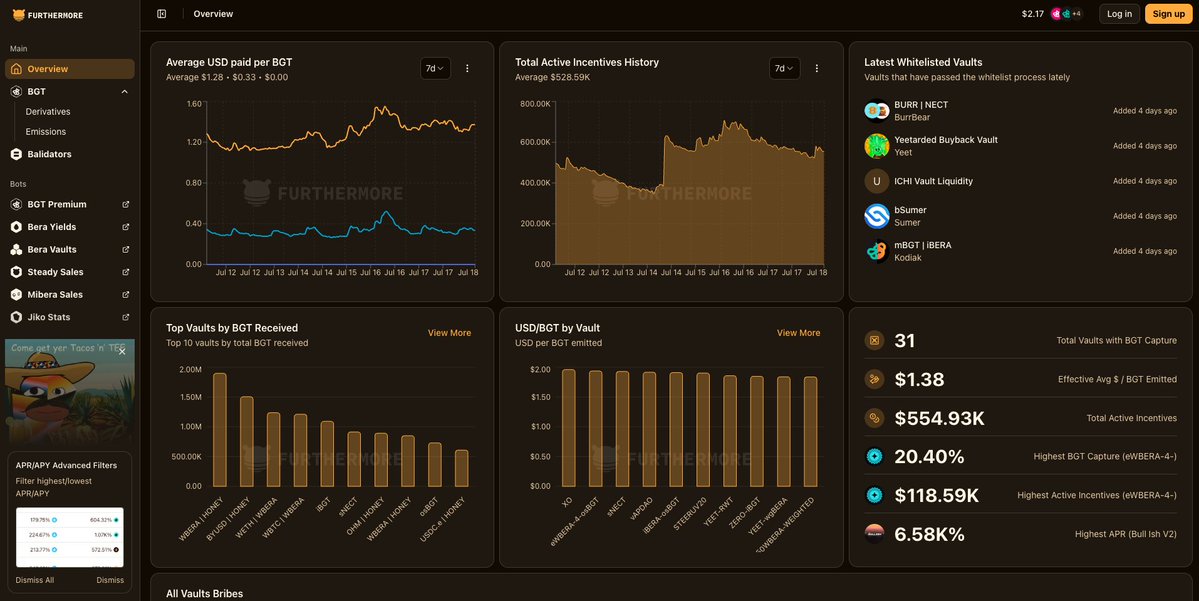Close the Tacos advertisement banner
Image resolution: width=1199 pixels, height=601 pixels.
(122, 352)
